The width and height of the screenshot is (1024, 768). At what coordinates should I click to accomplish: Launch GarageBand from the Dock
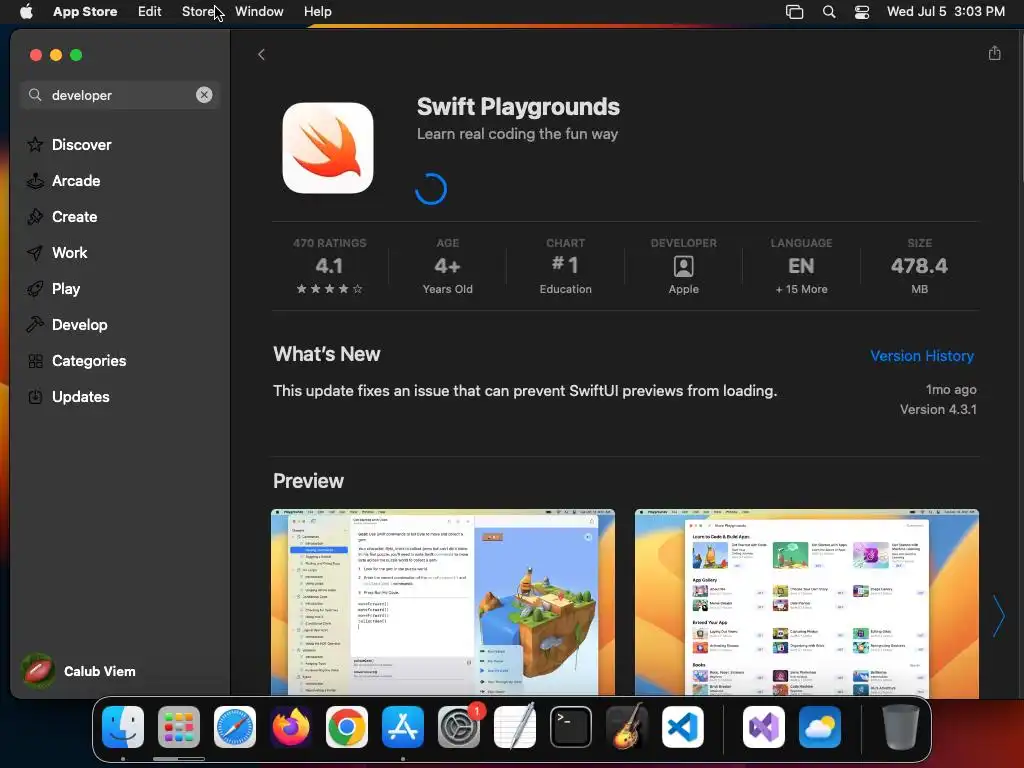point(627,727)
